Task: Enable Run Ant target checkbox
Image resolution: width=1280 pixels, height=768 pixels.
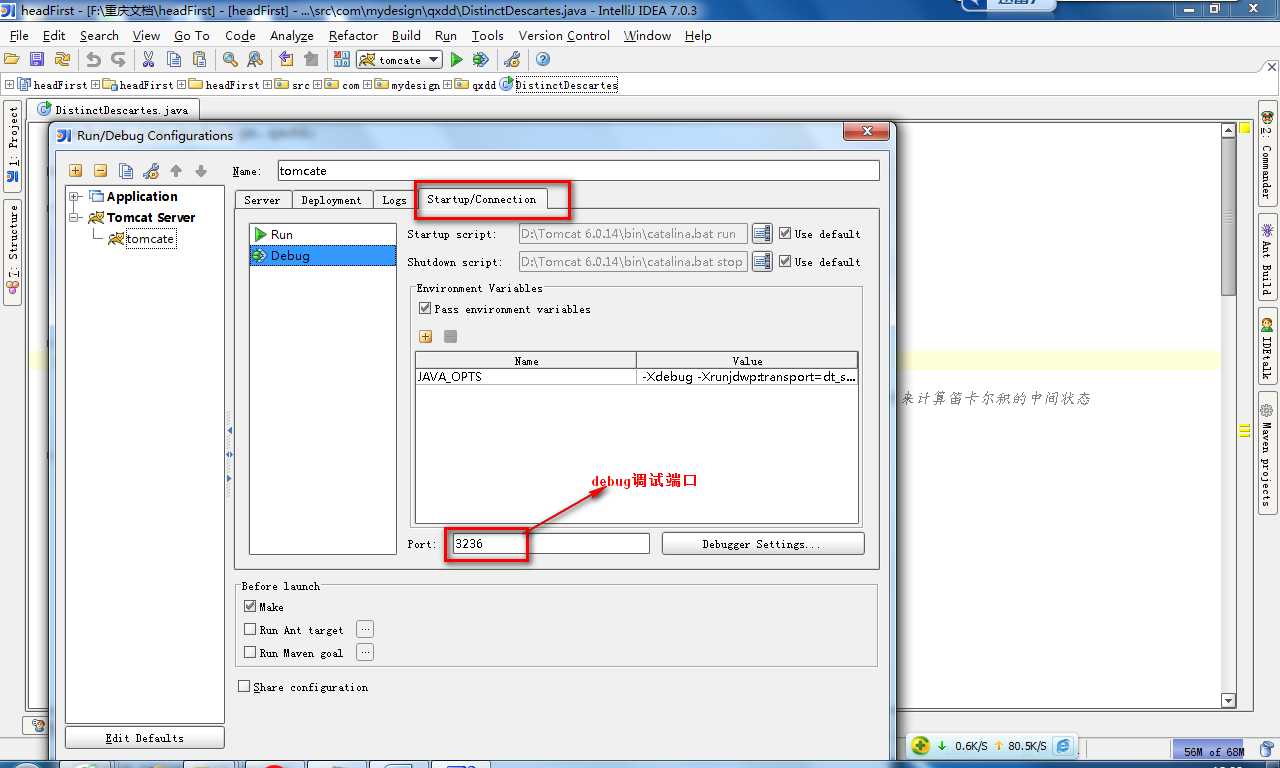Action: pos(250,629)
